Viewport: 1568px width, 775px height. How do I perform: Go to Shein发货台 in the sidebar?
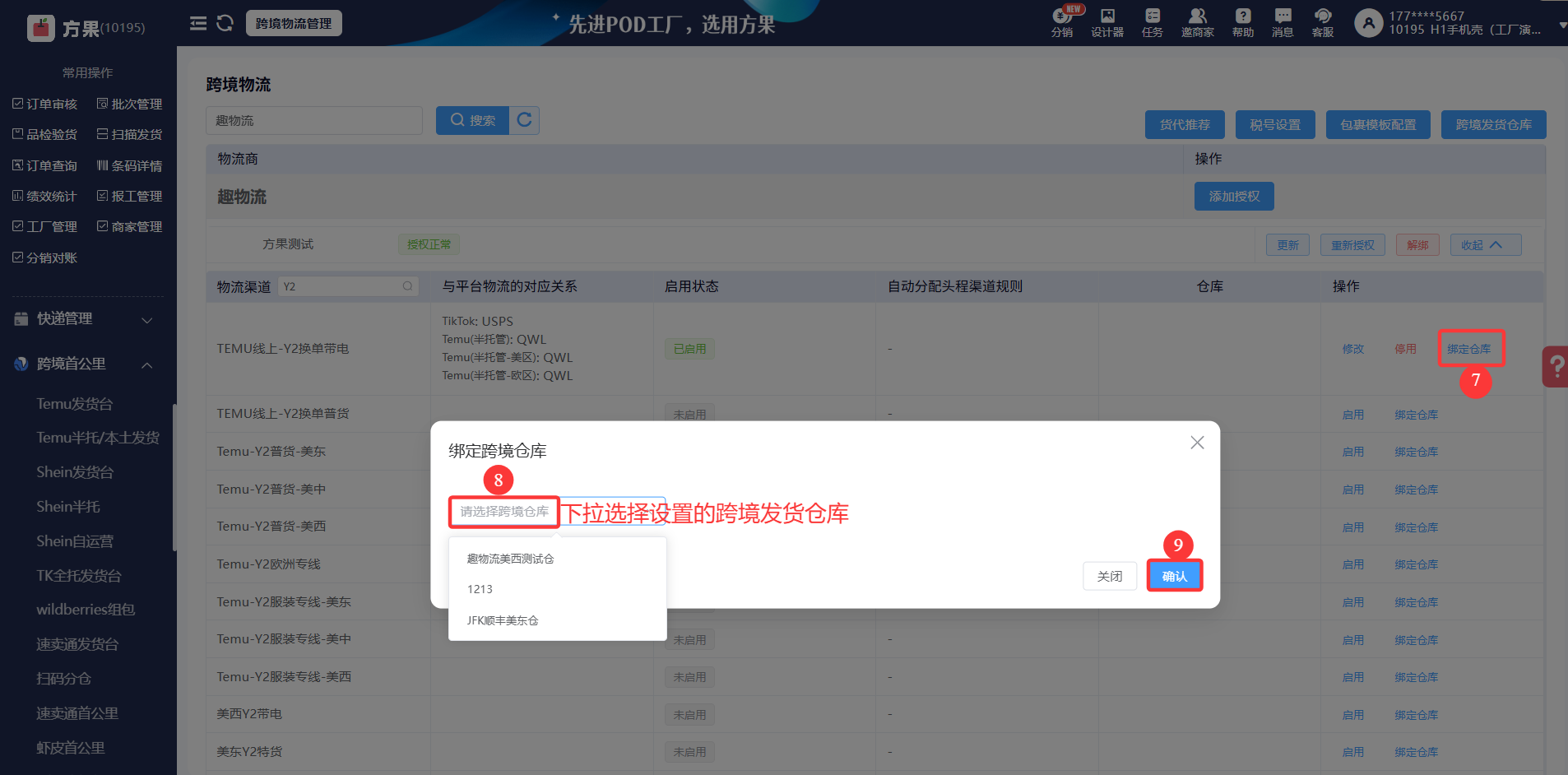[75, 472]
